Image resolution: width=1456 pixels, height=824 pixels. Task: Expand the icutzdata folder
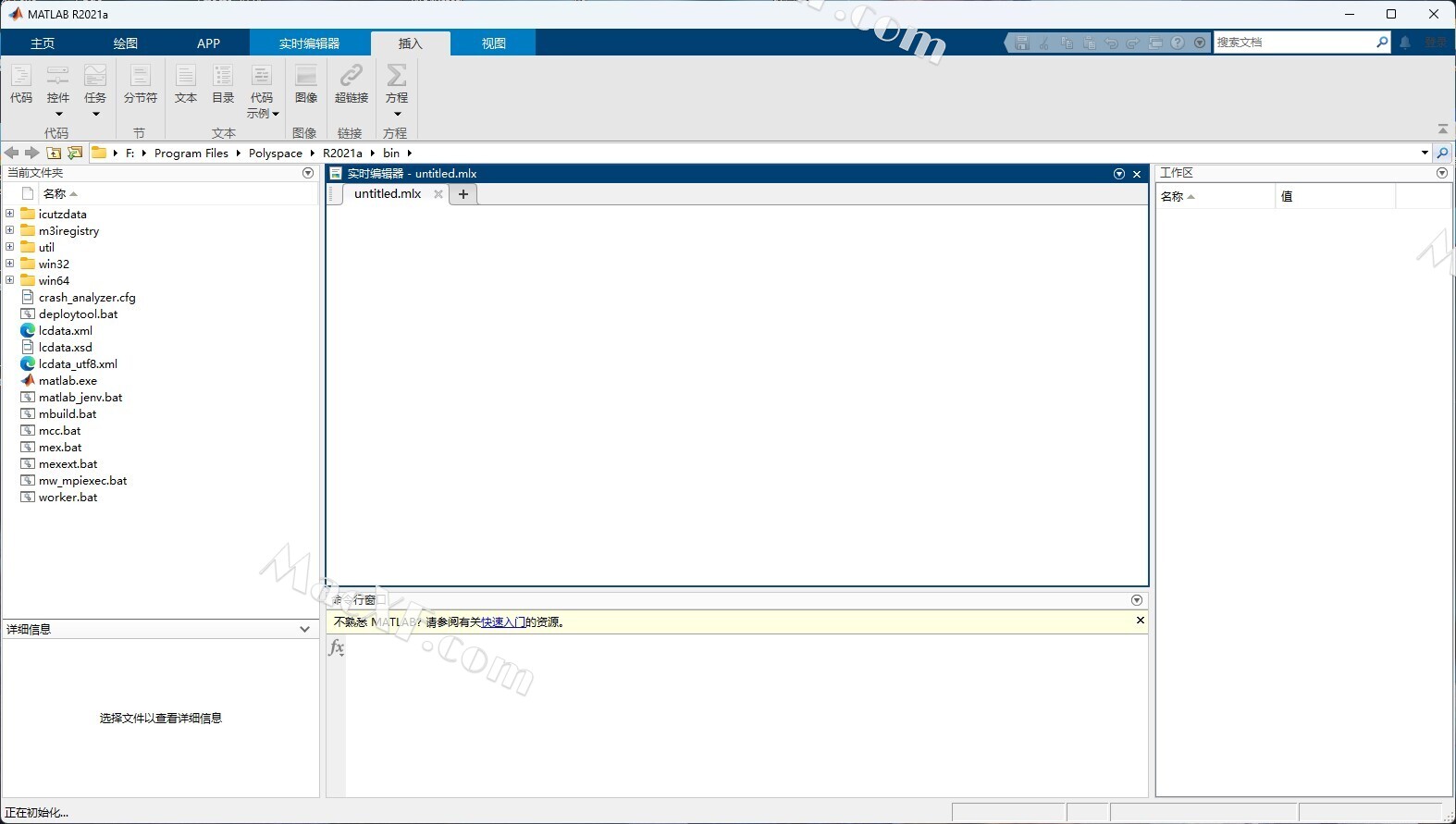[10, 214]
